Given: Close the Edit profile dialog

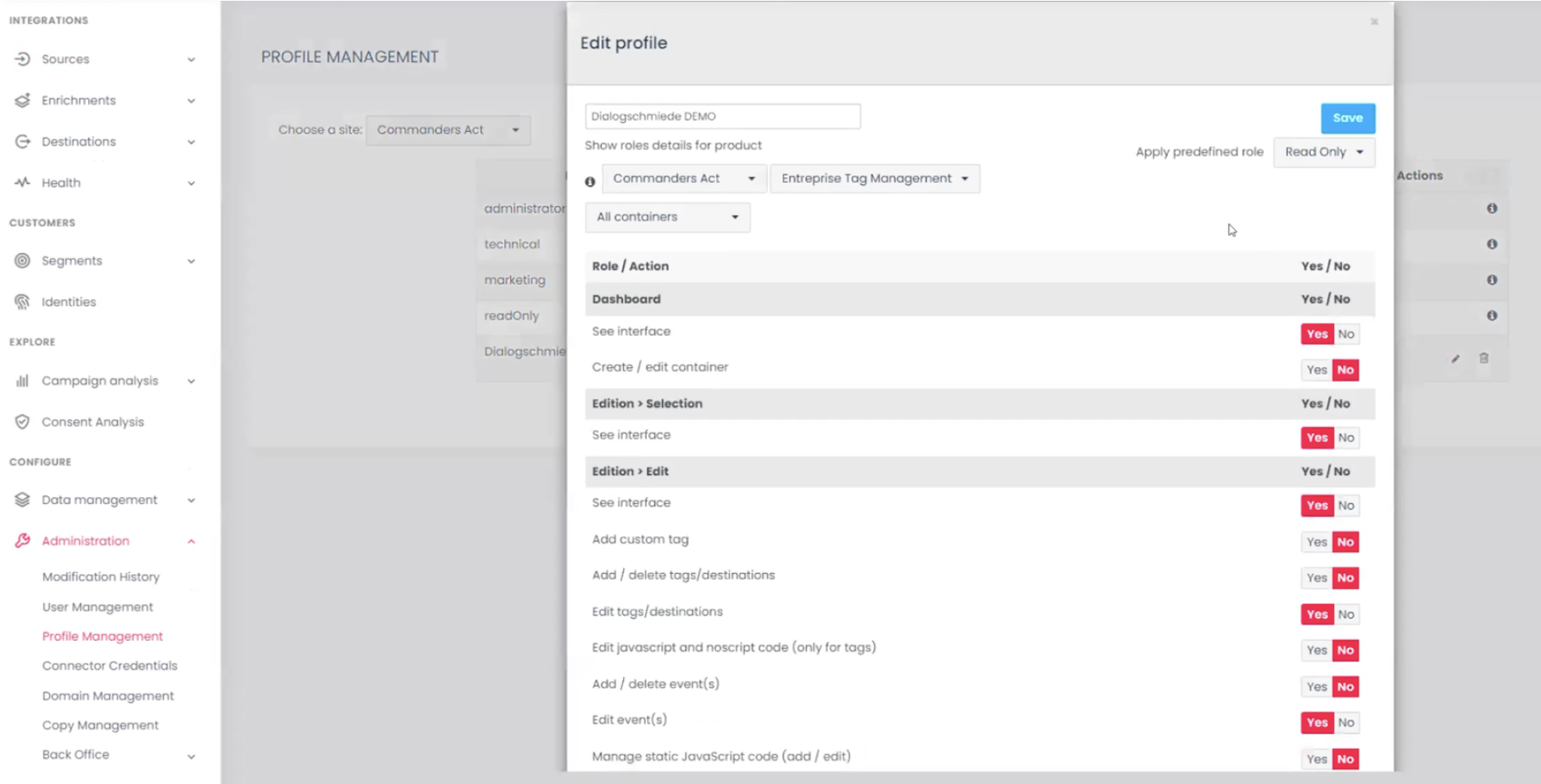Looking at the screenshot, I should [1375, 22].
